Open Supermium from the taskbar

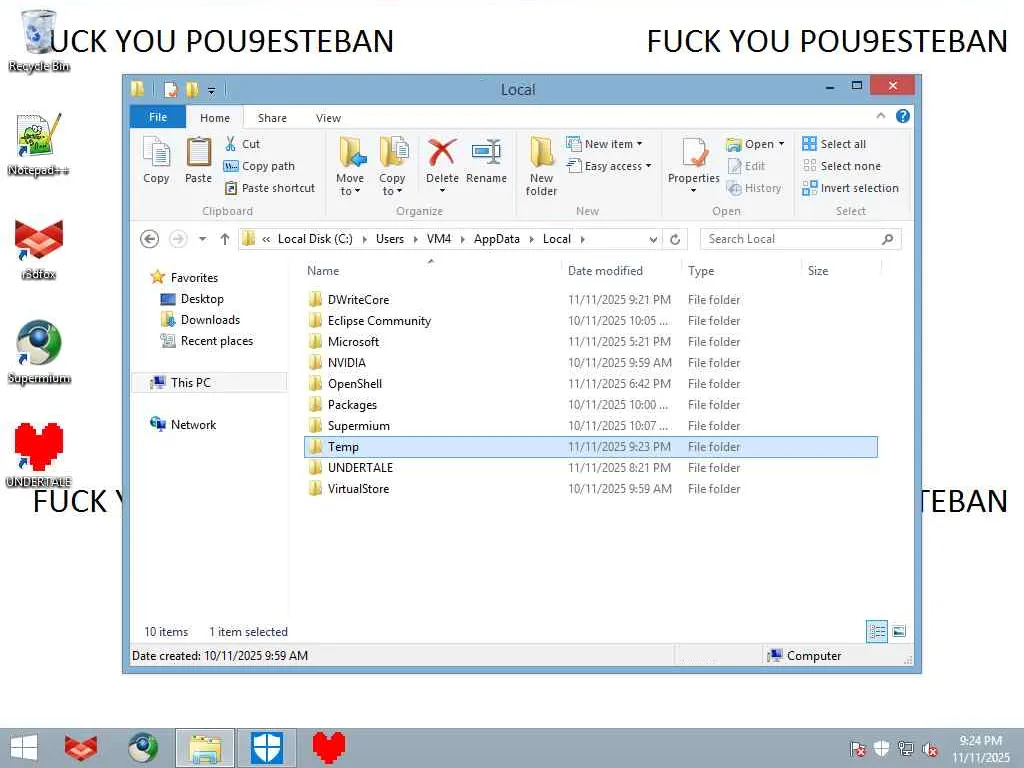point(142,748)
